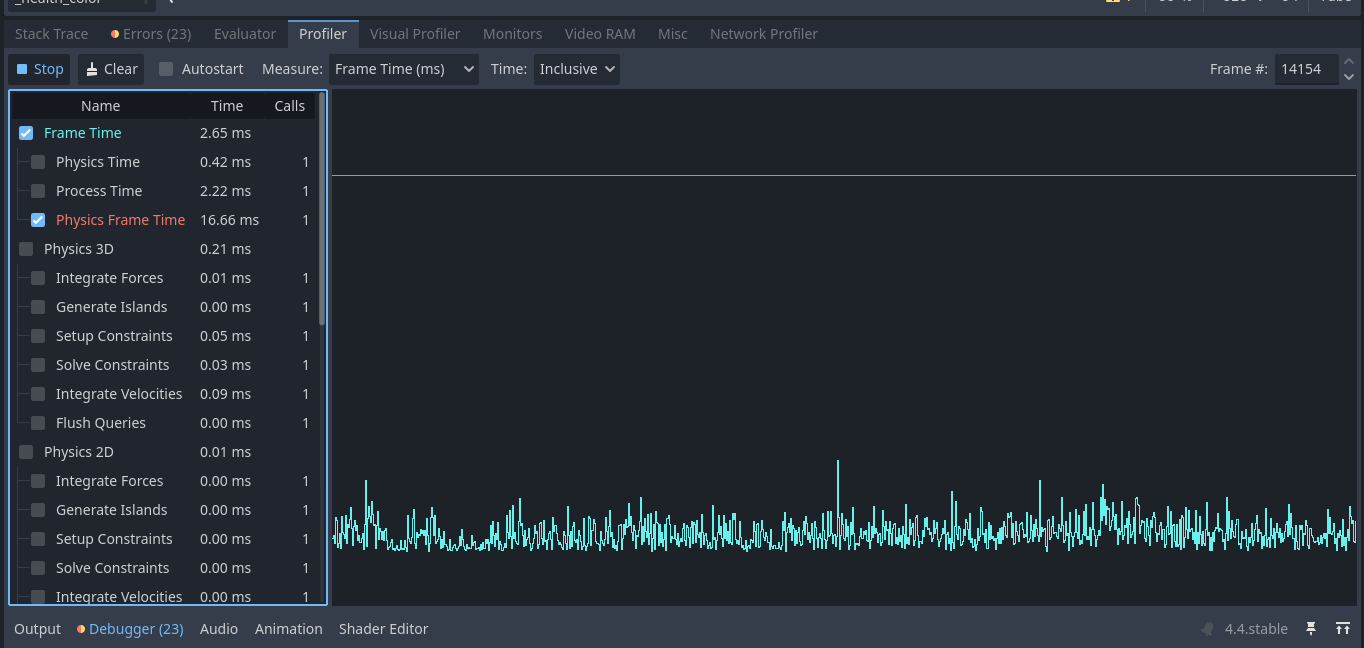Open the Network Profiler tab
This screenshot has height=648, width=1364.
point(763,34)
